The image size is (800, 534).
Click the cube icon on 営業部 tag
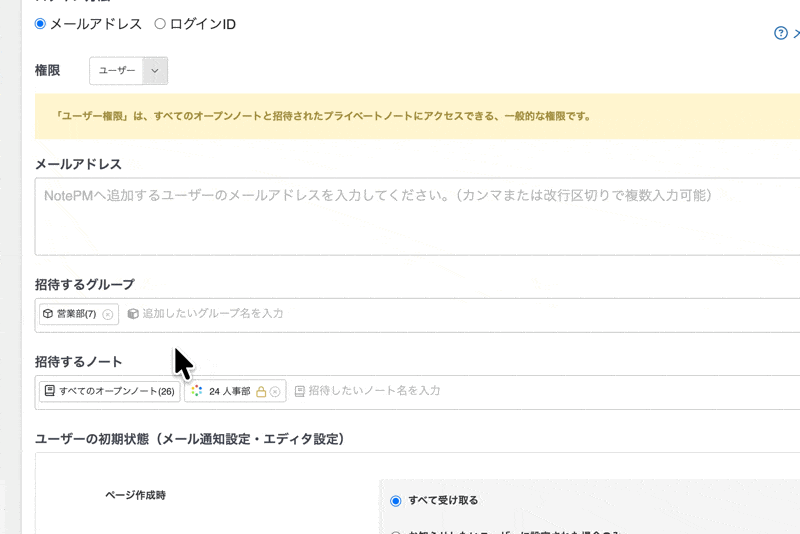point(48,314)
